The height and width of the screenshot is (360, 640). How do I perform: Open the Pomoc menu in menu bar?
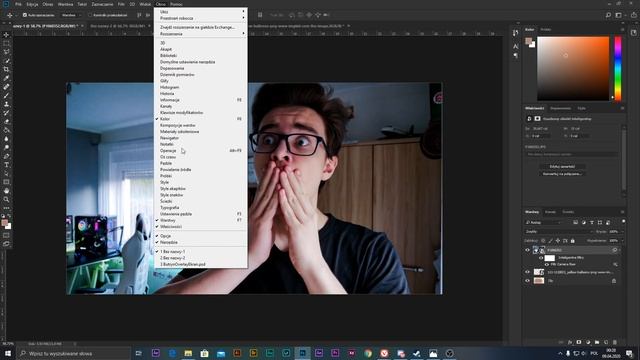(x=176, y=4)
